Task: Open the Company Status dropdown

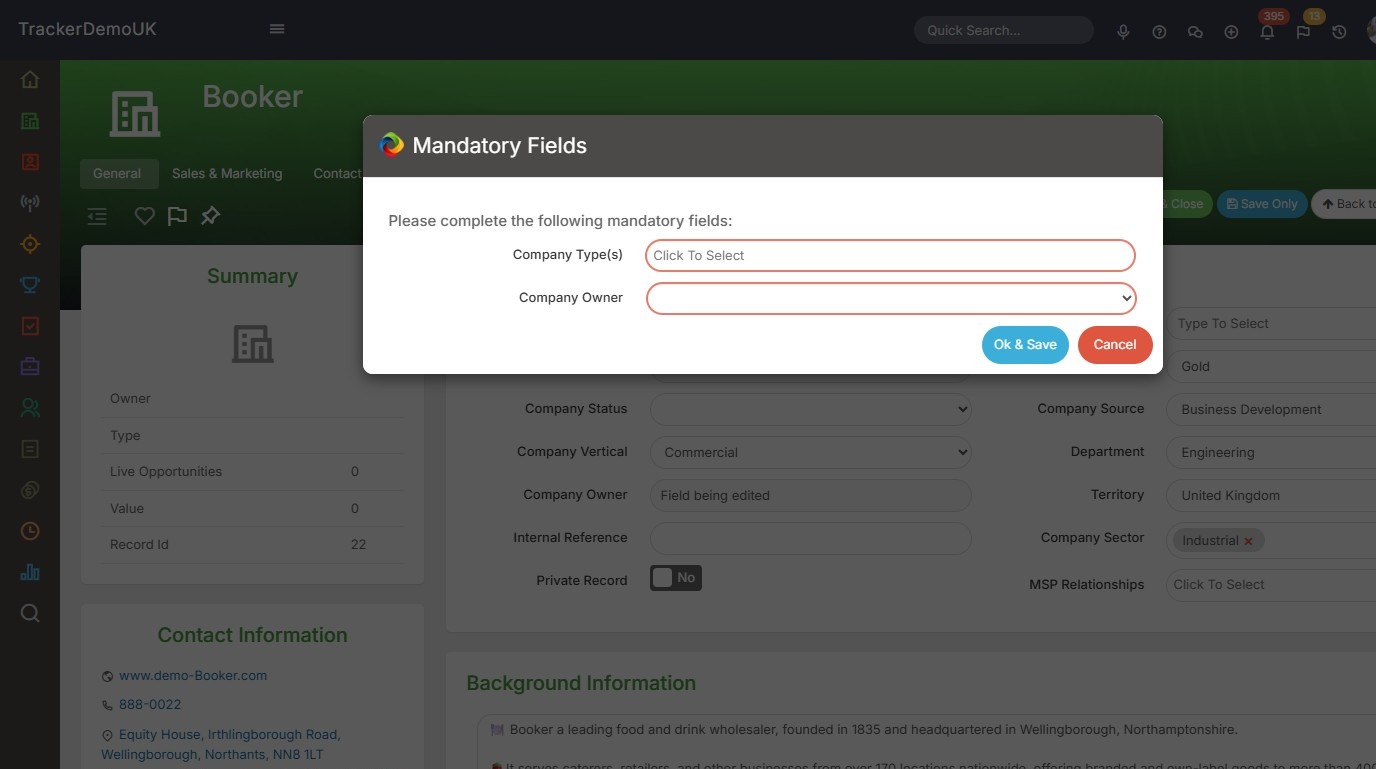Action: [811, 409]
